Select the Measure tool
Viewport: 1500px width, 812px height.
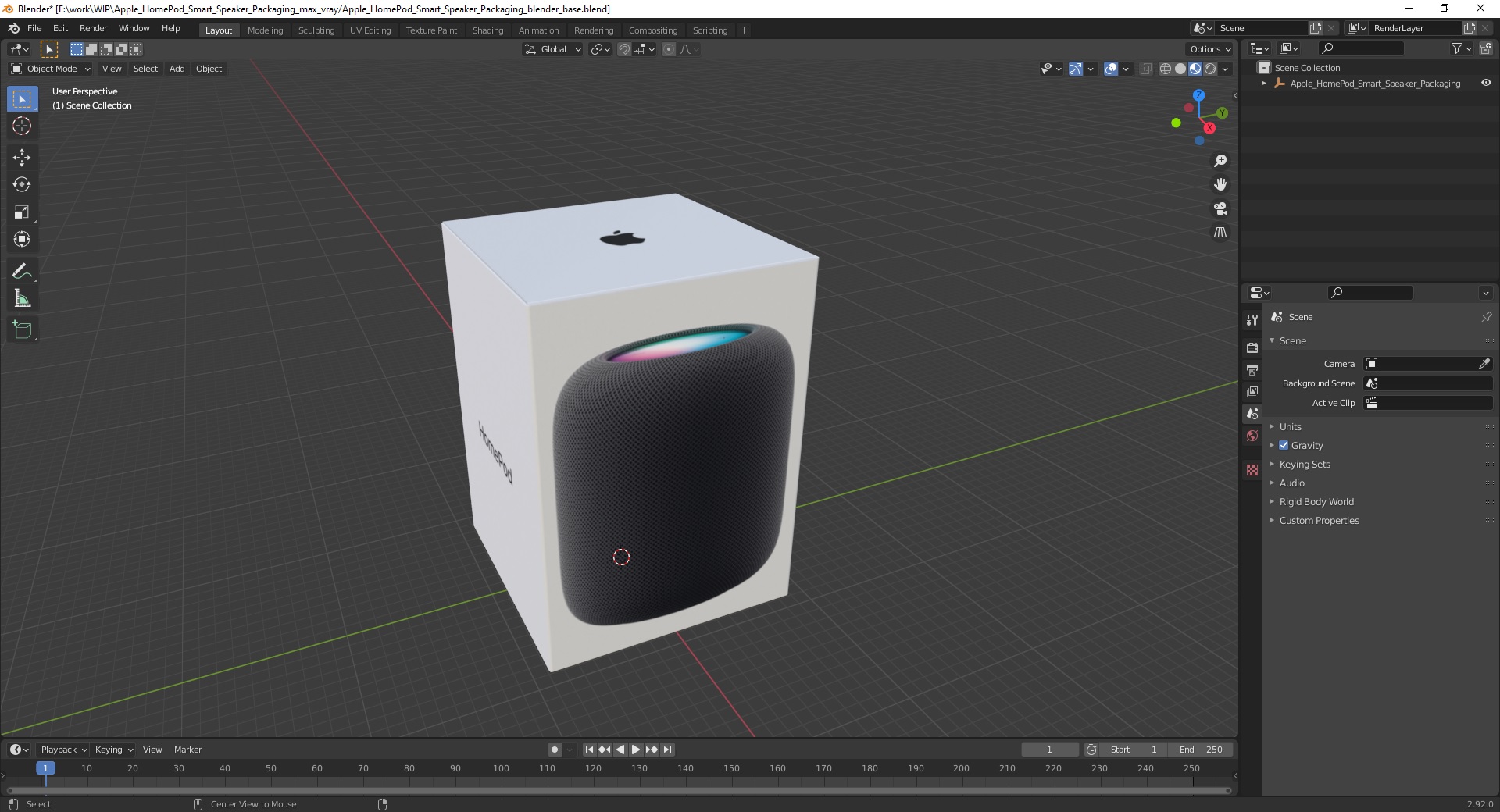click(22, 298)
